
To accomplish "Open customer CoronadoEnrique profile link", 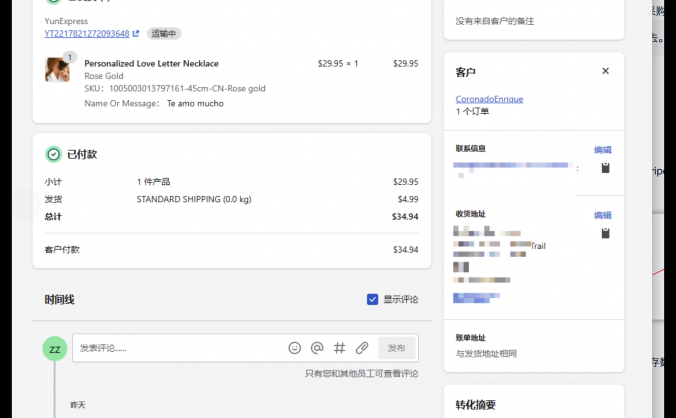I will tap(489, 99).
